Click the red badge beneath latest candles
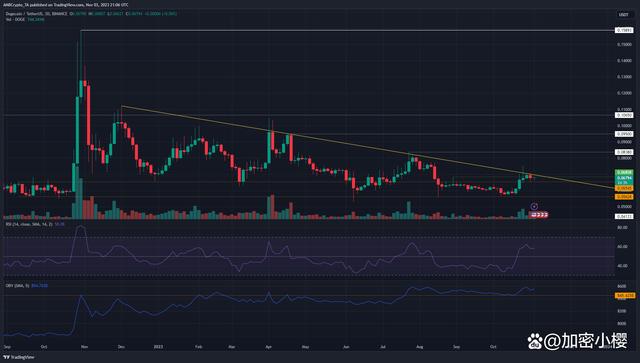640x363 pixels. [538, 214]
